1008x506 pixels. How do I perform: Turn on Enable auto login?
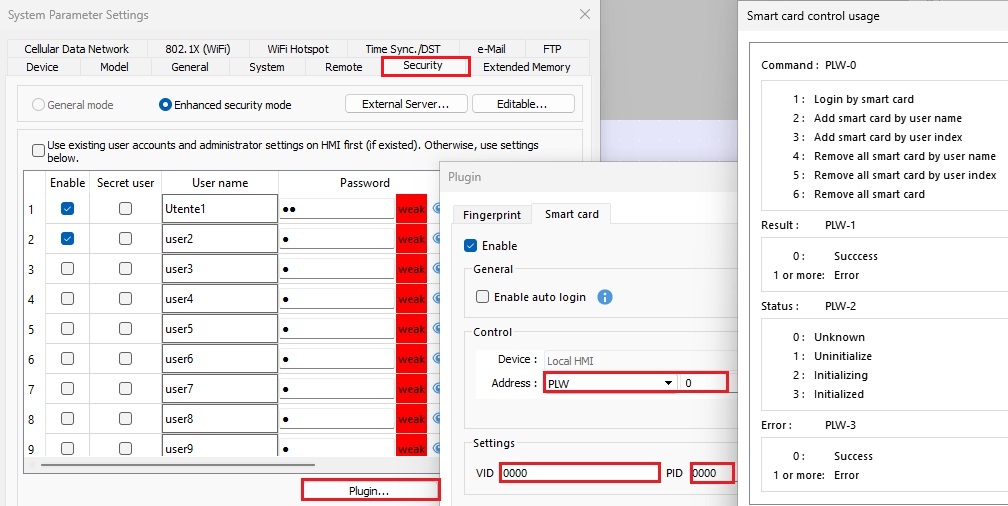483,297
